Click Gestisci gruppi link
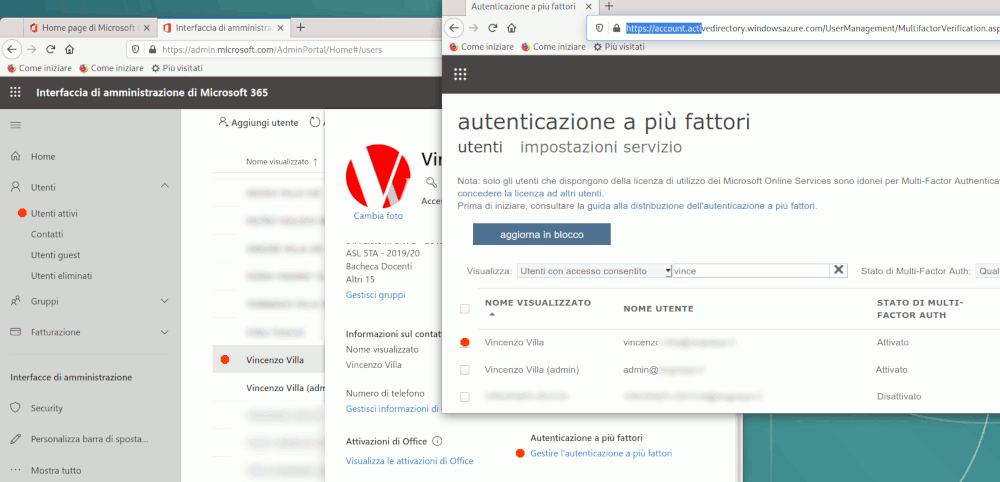 coord(375,295)
